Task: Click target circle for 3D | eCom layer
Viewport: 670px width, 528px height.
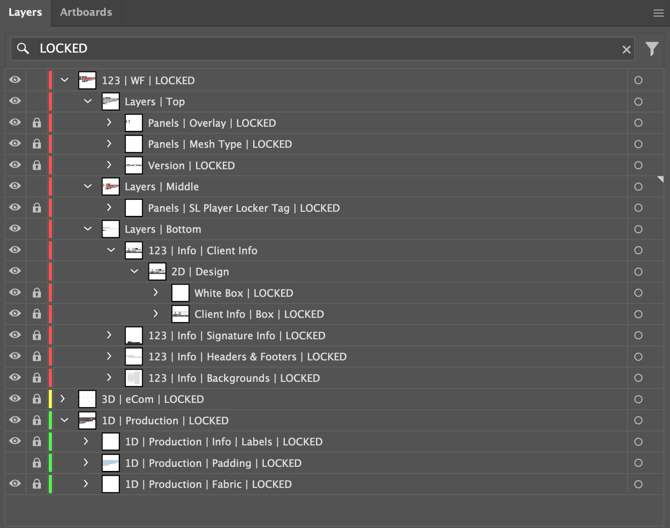Action: pos(638,399)
